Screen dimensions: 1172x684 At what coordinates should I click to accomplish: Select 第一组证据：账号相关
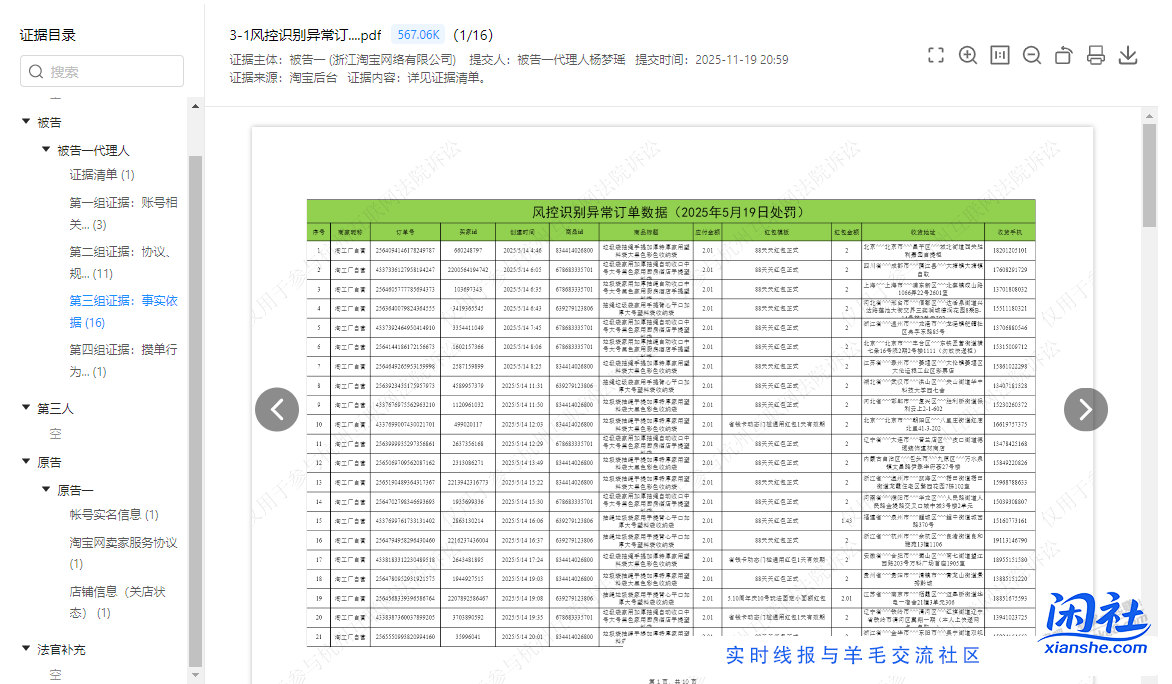click(123, 212)
